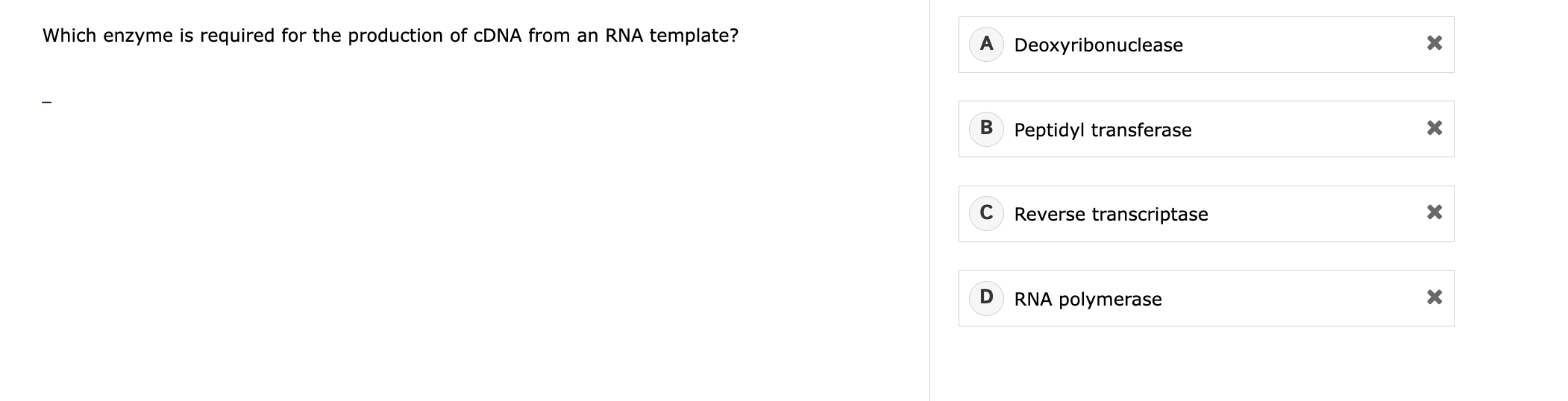Image resolution: width=1568 pixels, height=401 pixels.
Task: Cross out the Peptidyl transferase answer
Action: click(1434, 129)
